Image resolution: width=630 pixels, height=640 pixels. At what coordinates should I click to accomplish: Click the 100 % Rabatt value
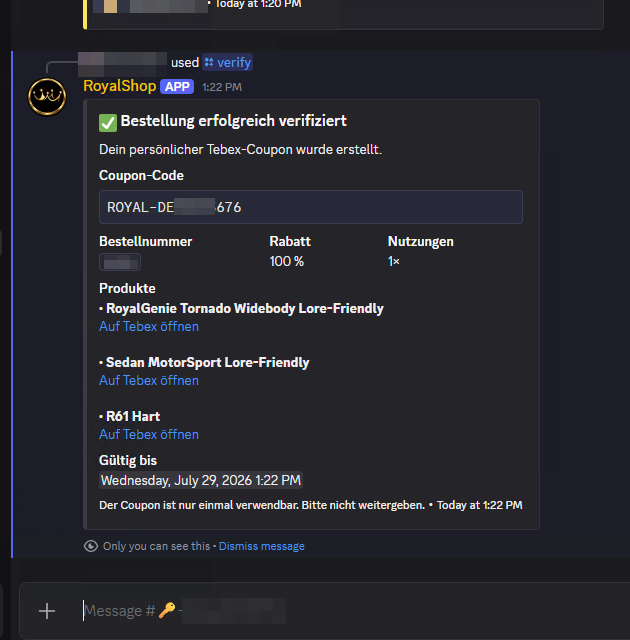pyautogui.click(x=287, y=261)
